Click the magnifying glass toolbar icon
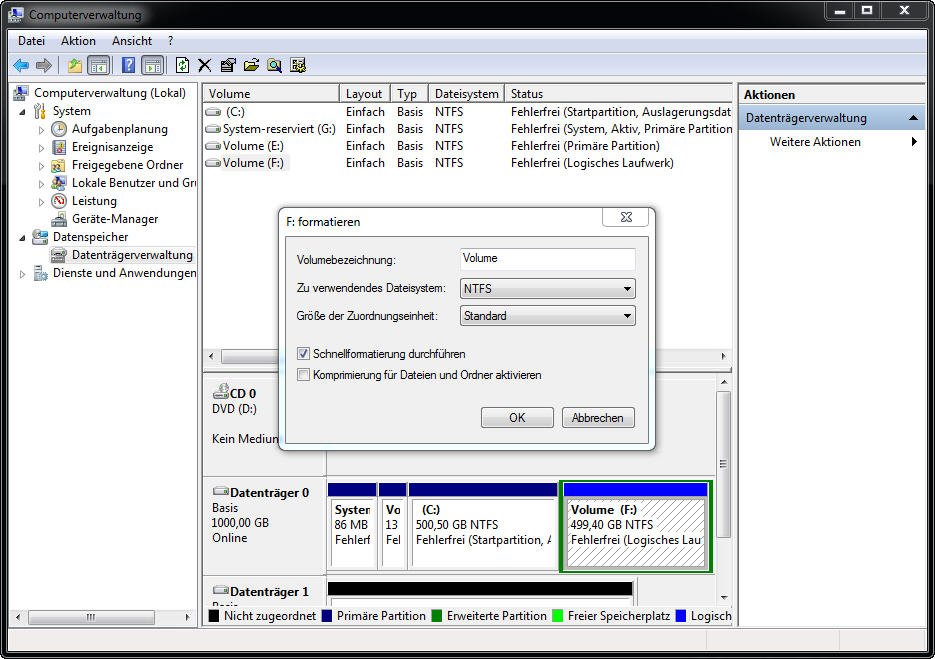The height and width of the screenshot is (659, 935). (x=274, y=65)
